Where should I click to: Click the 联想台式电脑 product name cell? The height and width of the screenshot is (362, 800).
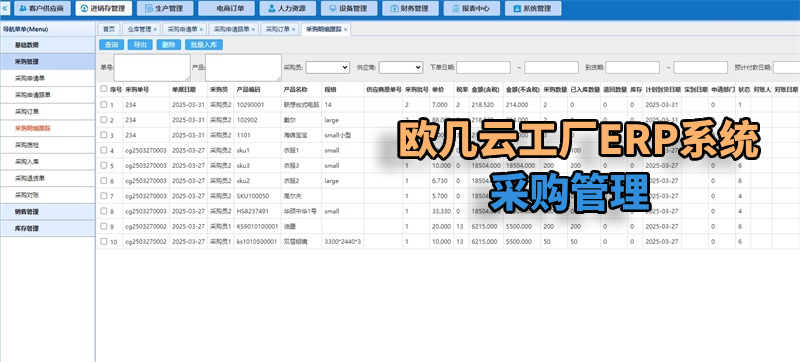pos(301,105)
